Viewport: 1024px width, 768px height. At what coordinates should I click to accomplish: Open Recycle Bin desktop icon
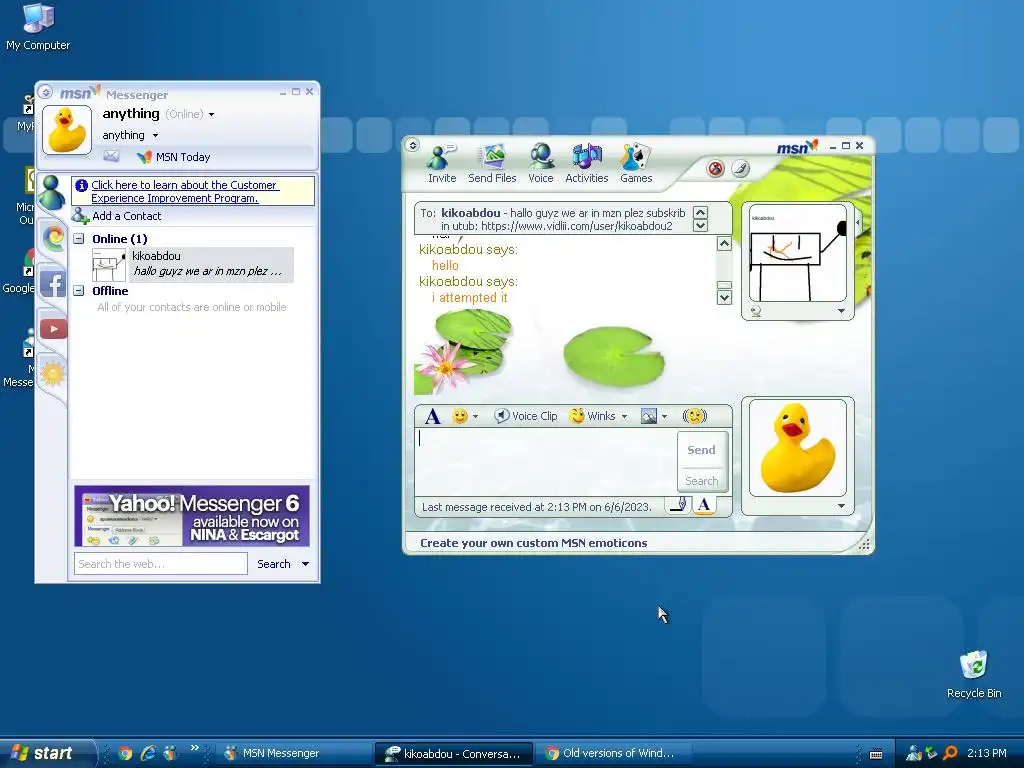tap(974, 674)
